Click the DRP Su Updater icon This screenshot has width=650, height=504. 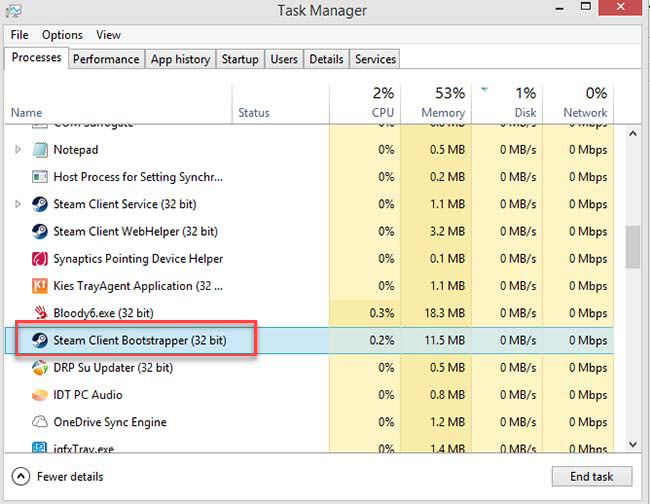tap(40, 368)
